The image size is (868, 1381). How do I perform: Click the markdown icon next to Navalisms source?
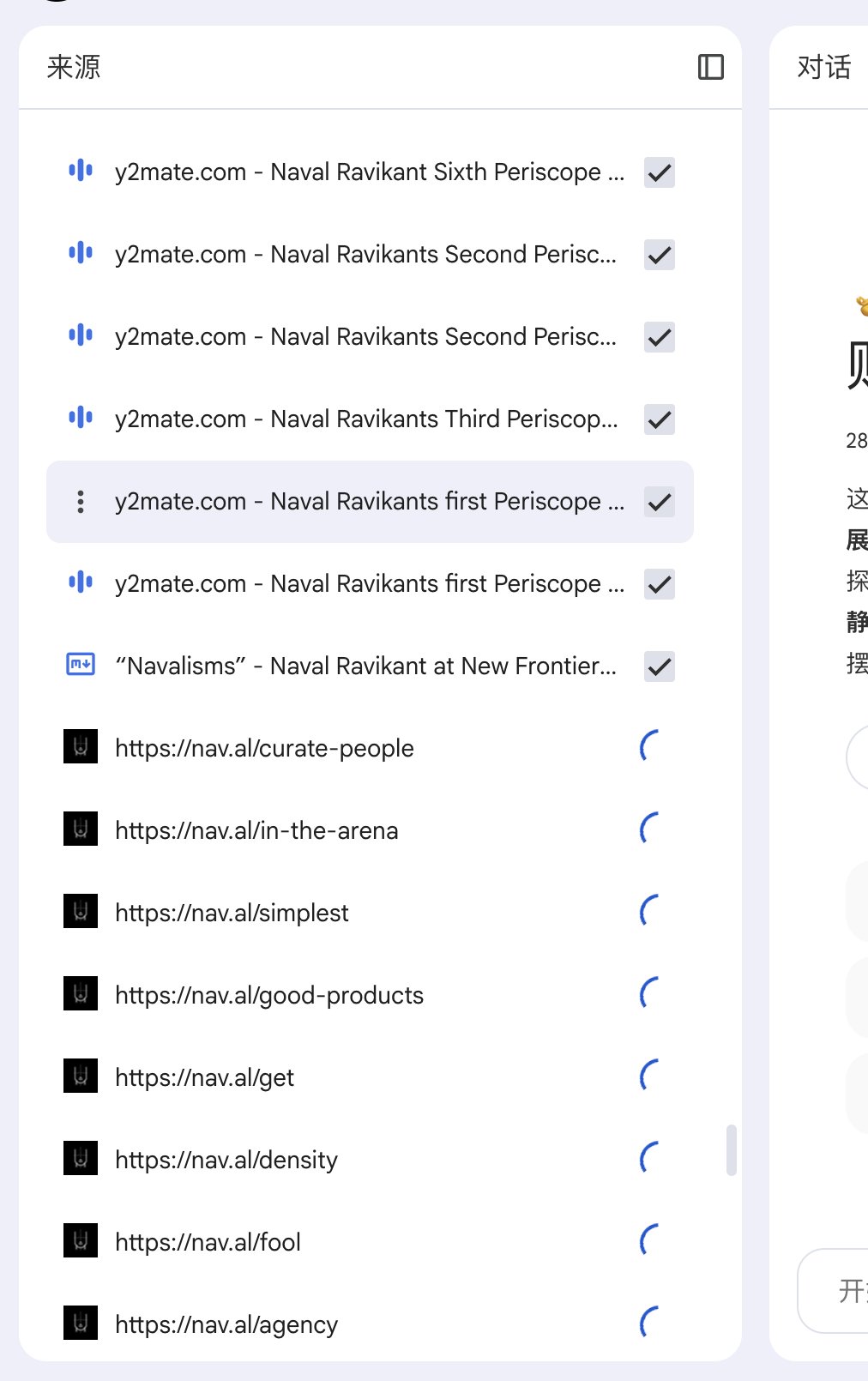click(x=81, y=665)
